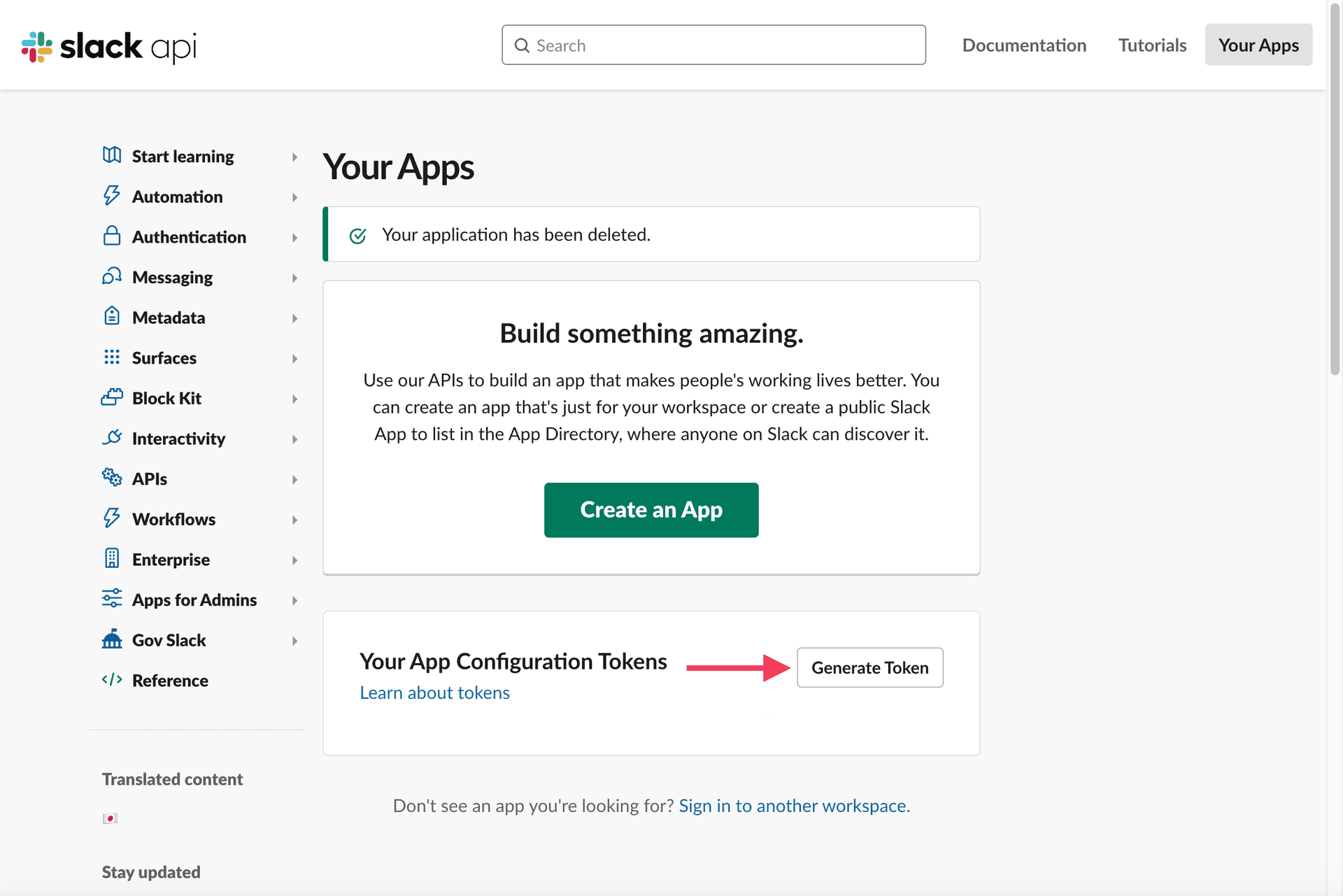Open the Messaging sidebar label

[x=172, y=277]
